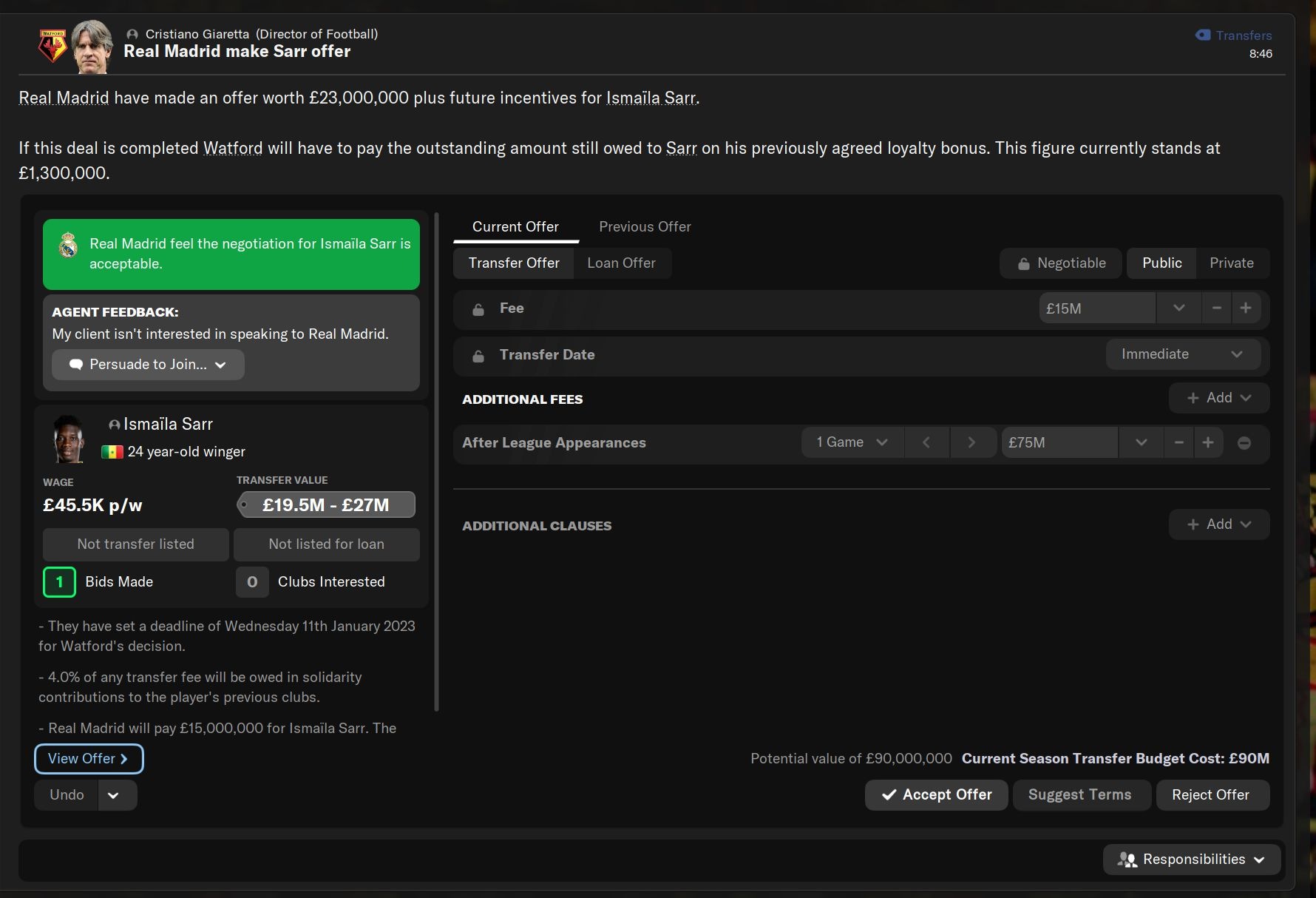
Task: Click the Undo button
Action: pyautogui.click(x=67, y=795)
